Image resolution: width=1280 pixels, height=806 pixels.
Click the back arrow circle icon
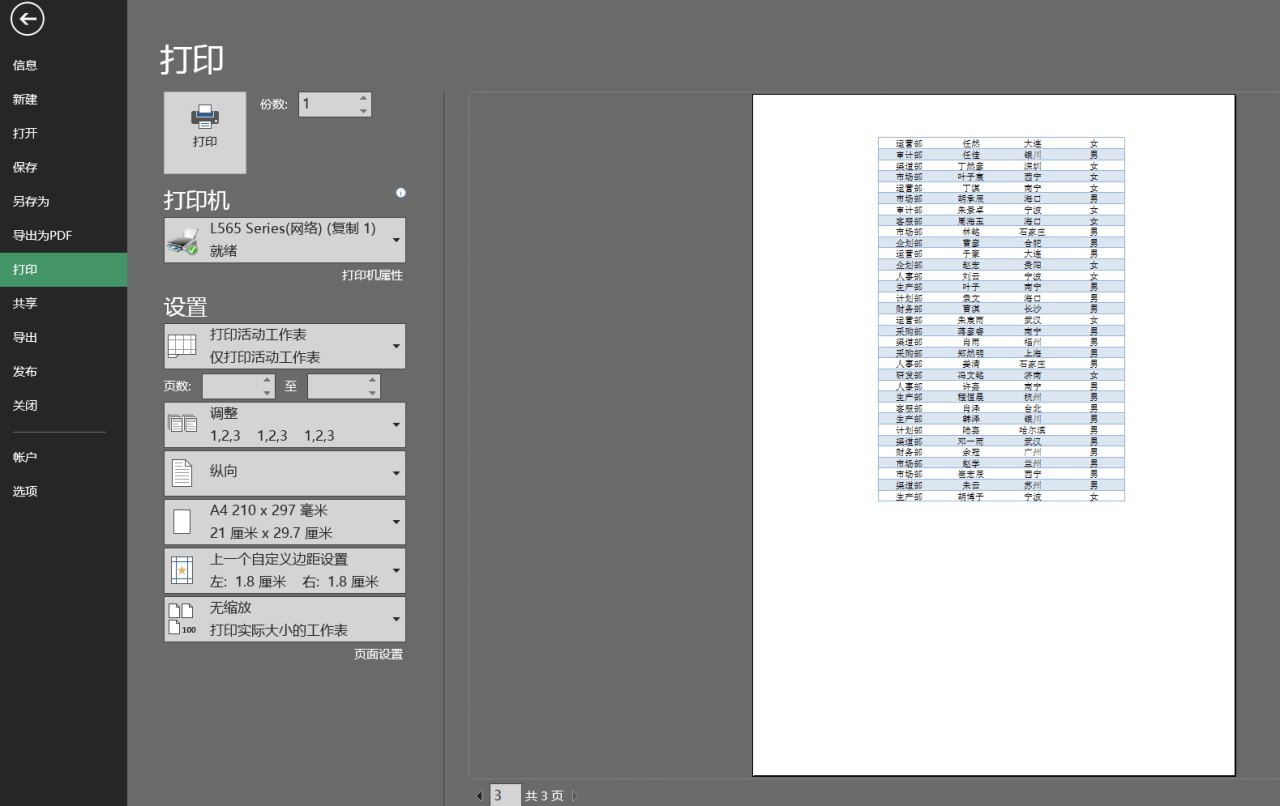[x=27, y=18]
